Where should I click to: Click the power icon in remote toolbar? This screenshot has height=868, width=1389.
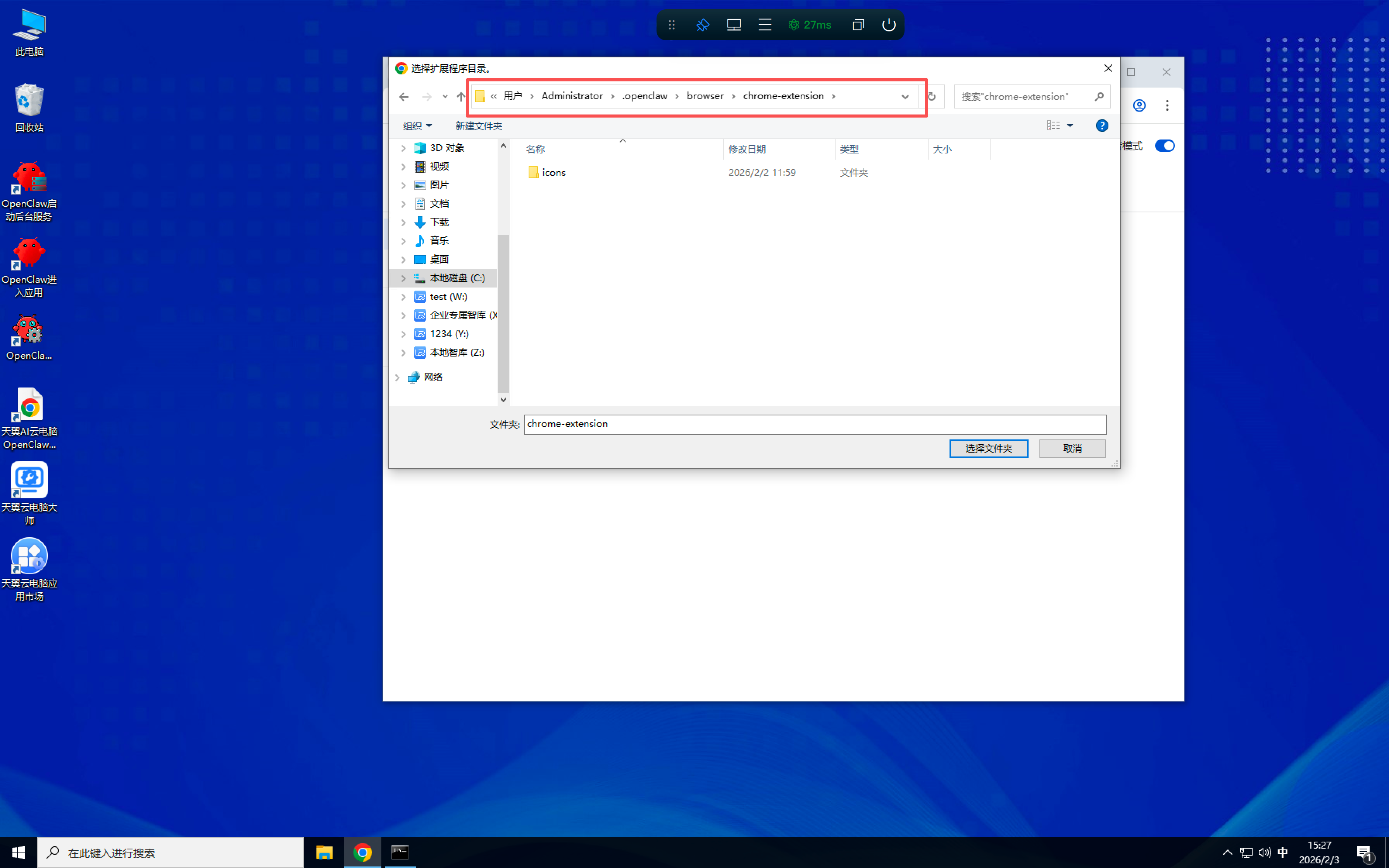coord(889,25)
